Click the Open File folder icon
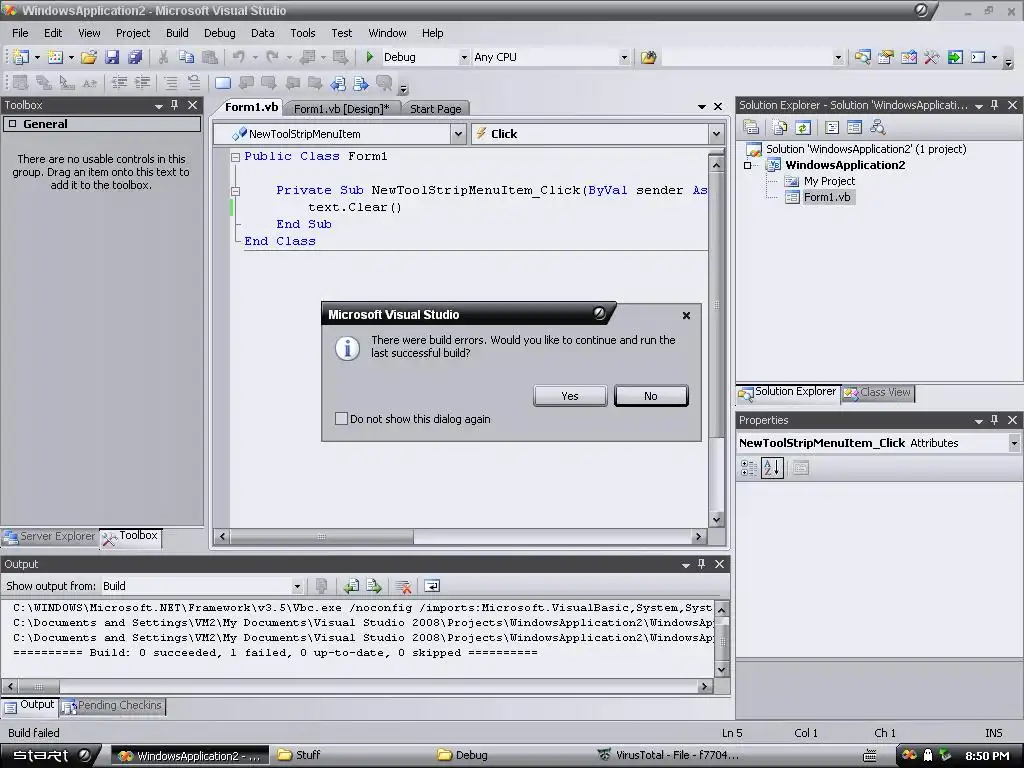The width and height of the screenshot is (1024, 768). pos(89,57)
